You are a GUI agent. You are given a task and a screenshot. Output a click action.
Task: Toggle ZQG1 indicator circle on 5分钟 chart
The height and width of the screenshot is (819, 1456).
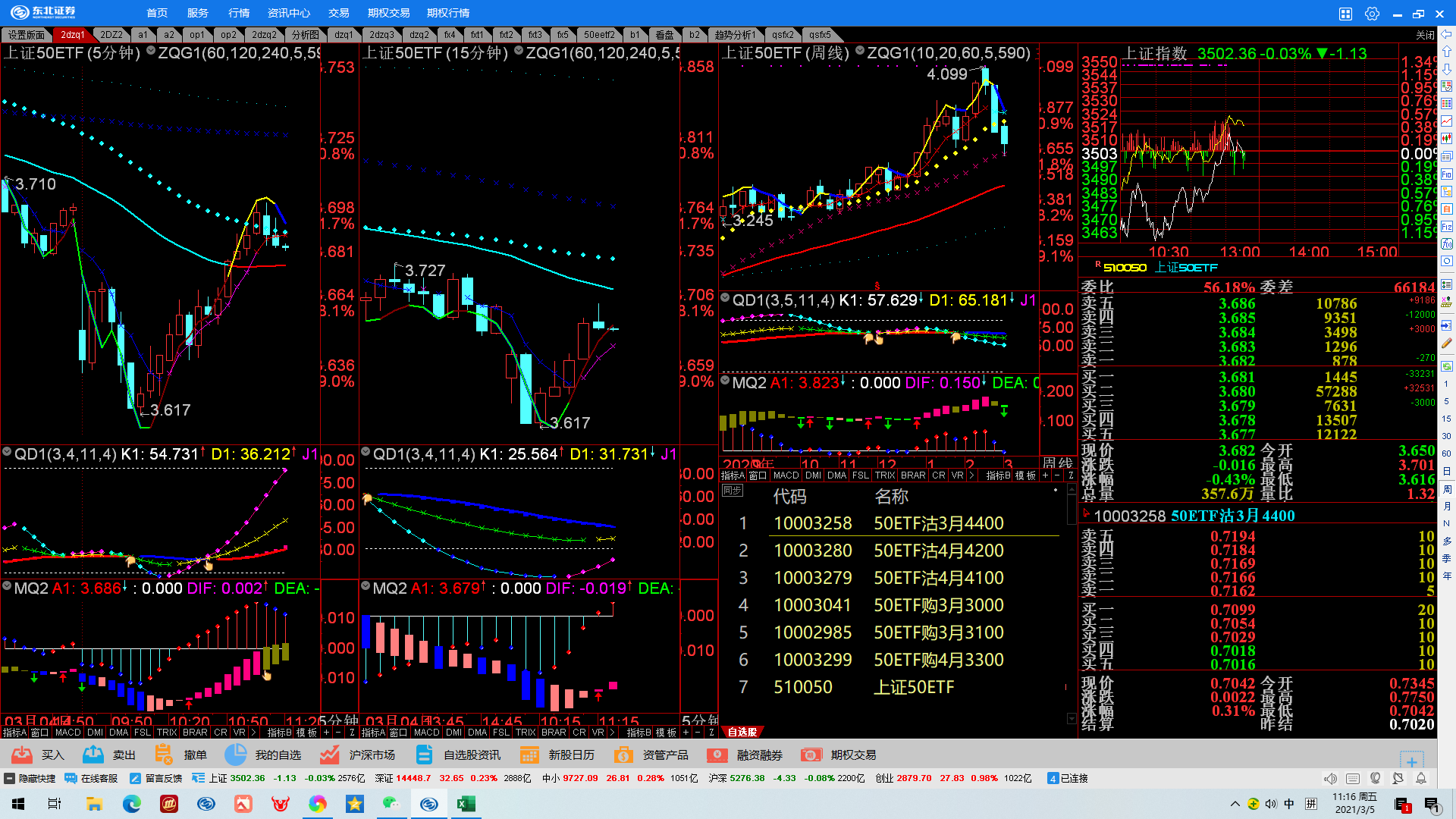point(151,52)
